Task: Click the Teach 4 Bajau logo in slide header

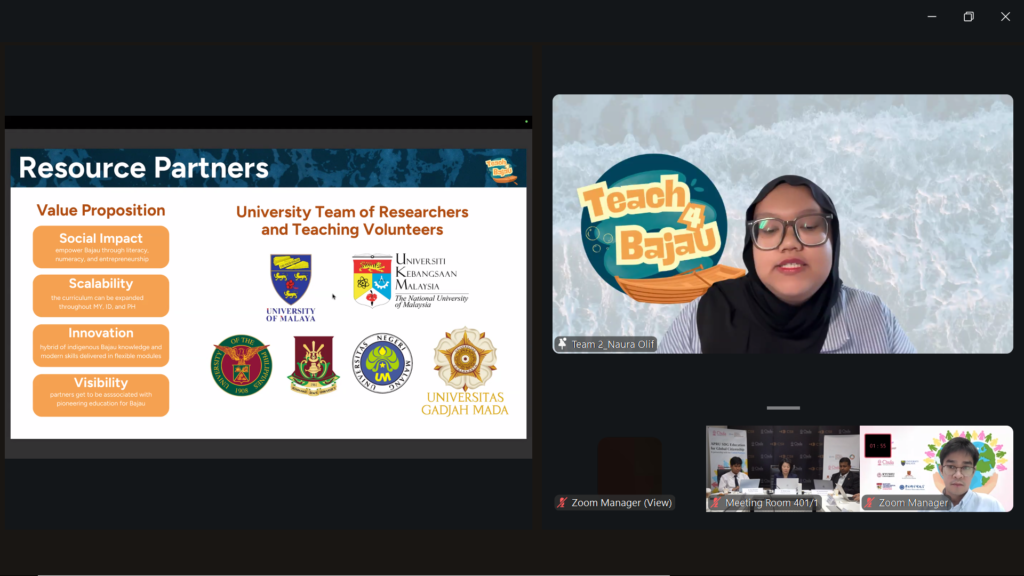Action: tap(501, 170)
